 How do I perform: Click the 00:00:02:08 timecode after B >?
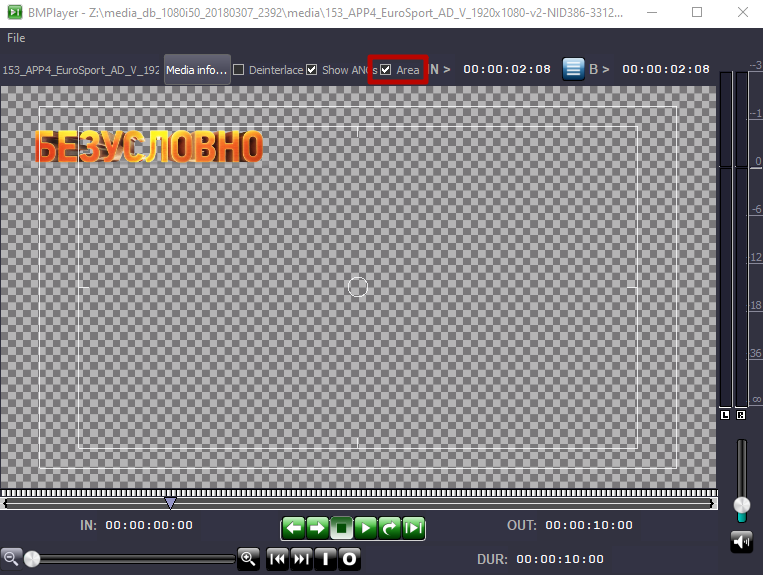click(x=666, y=70)
